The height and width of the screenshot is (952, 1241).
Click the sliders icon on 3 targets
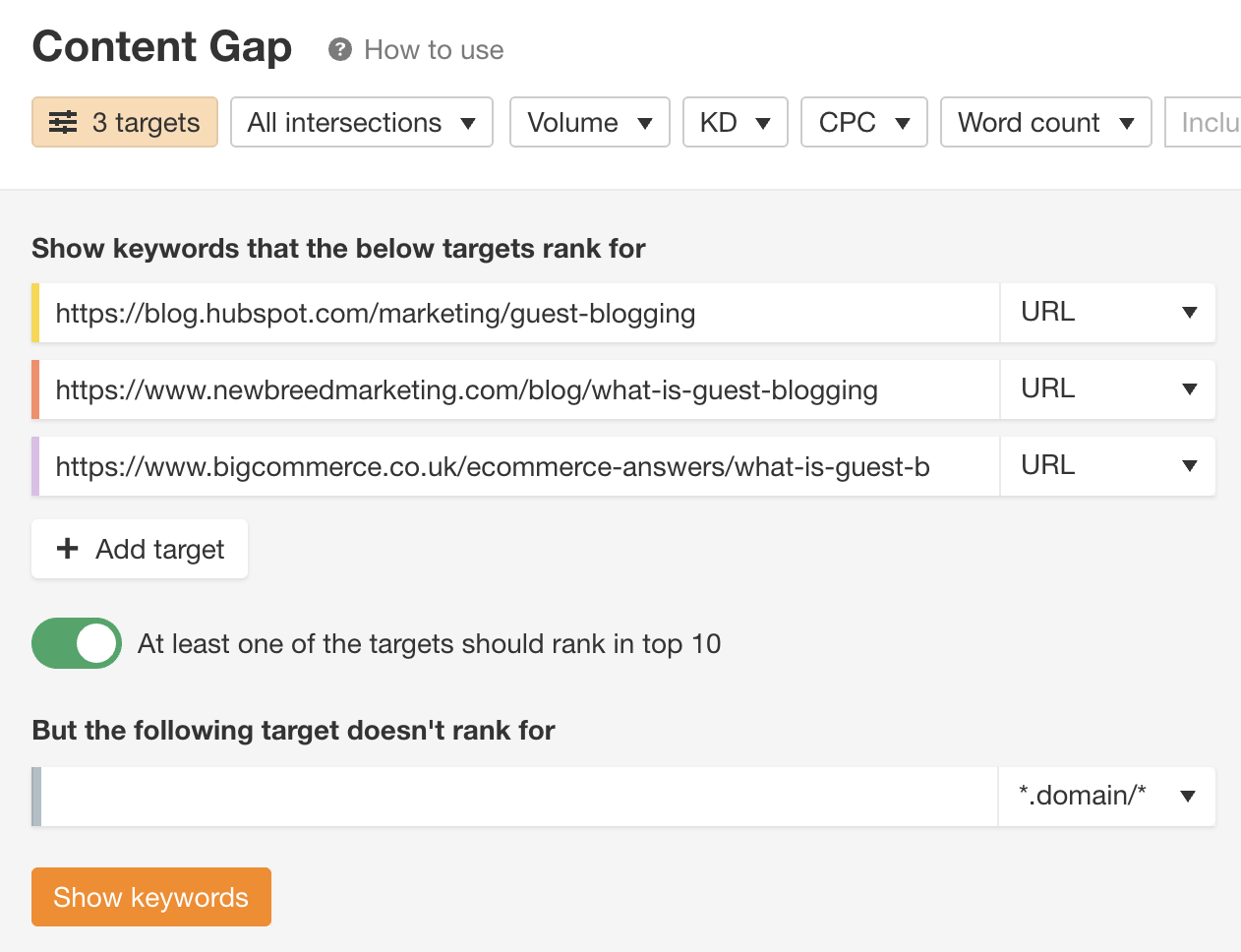click(63, 122)
